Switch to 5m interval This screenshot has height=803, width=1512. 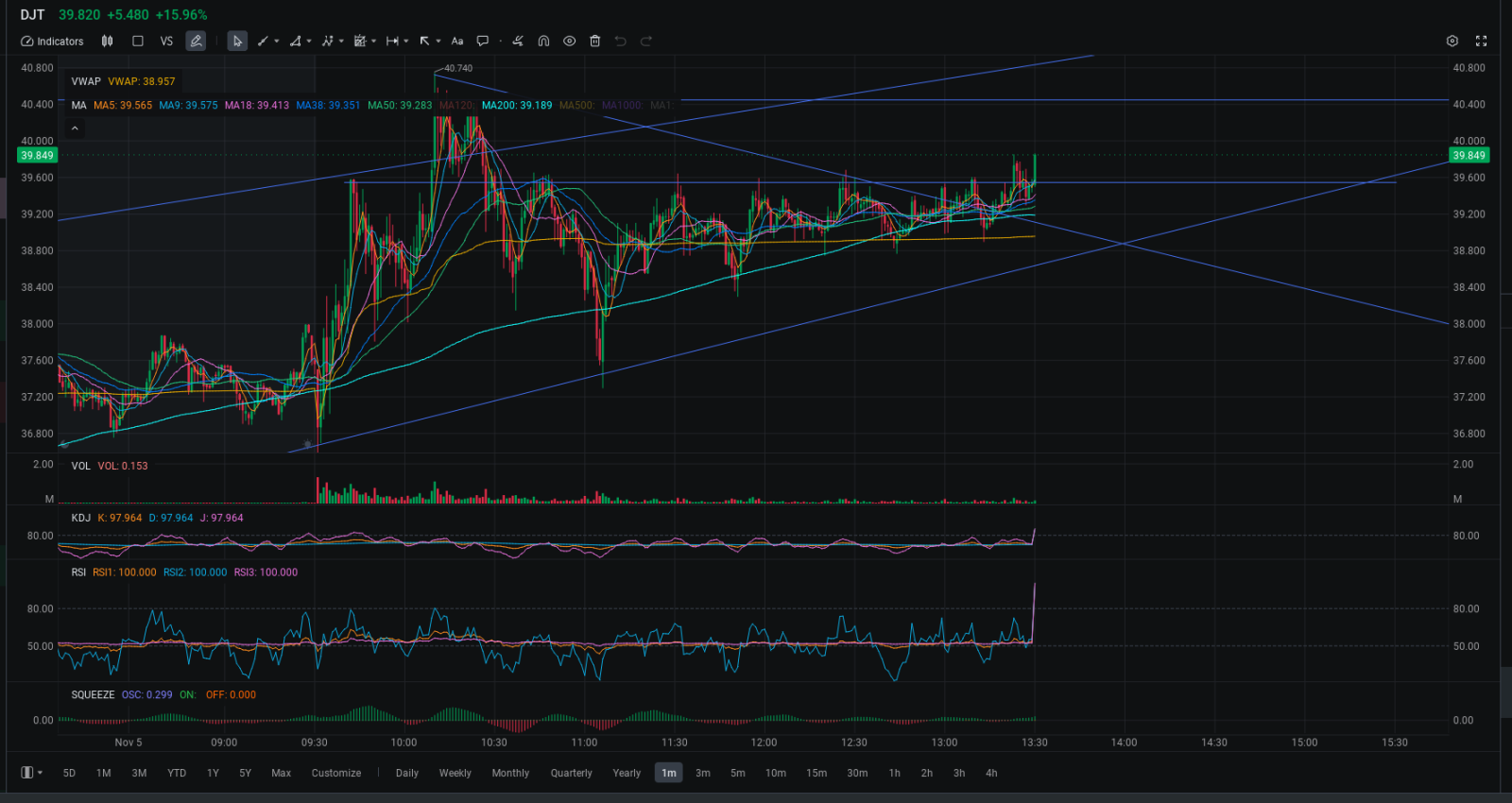(738, 773)
